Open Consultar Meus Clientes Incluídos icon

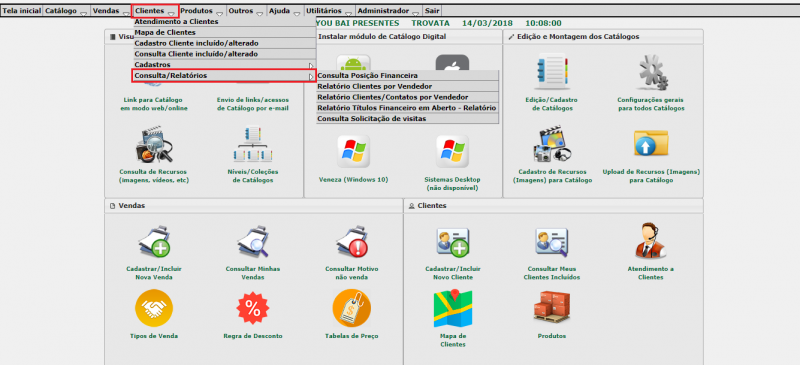pos(552,242)
